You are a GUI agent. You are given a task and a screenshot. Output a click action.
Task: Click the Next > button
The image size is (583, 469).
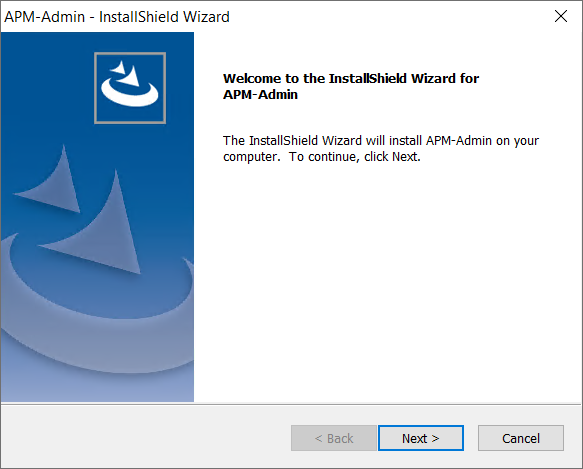421,438
